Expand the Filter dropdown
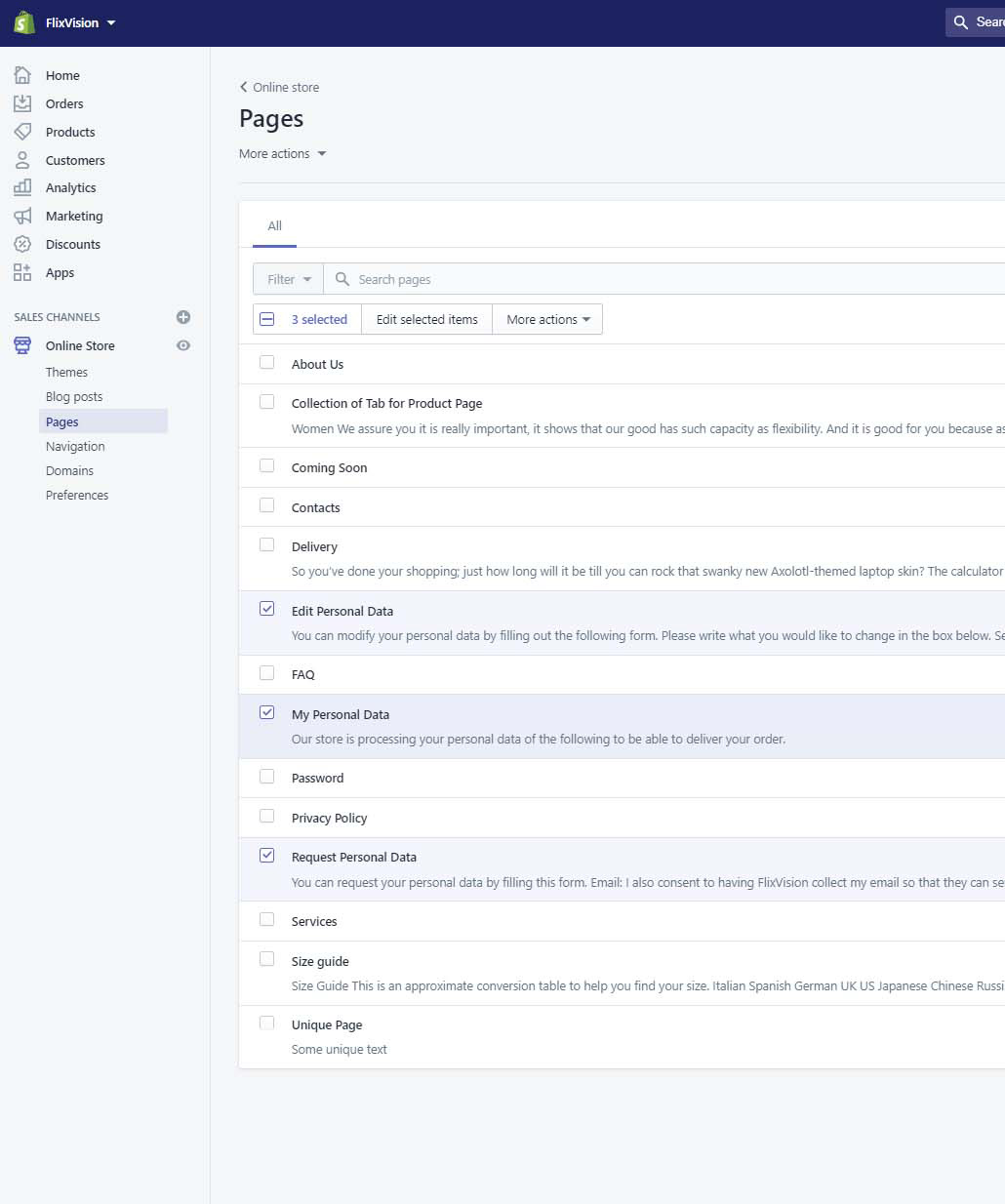 click(x=289, y=279)
